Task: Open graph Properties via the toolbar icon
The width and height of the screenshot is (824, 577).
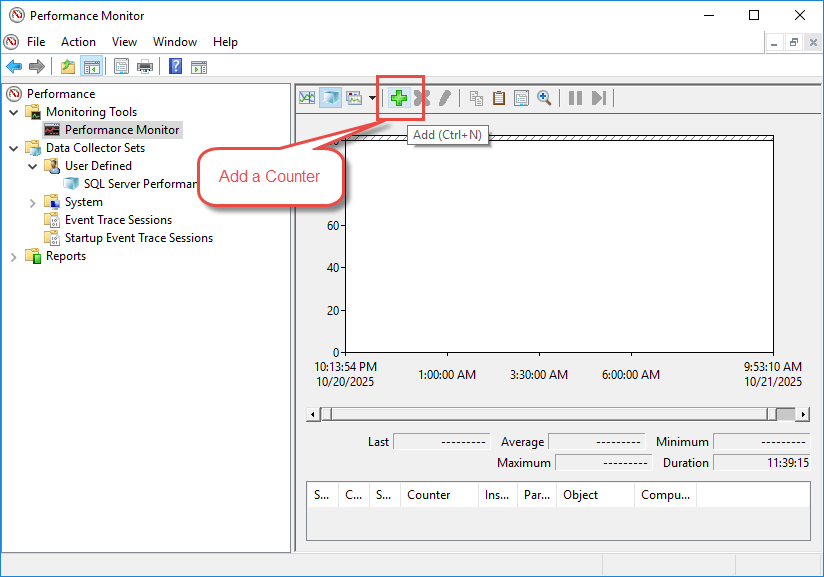Action: [x=521, y=97]
